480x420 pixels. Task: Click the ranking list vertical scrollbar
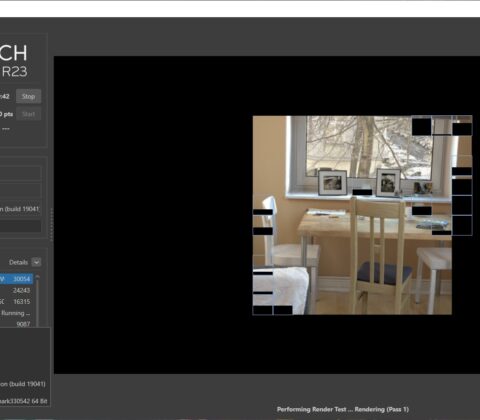coord(37,301)
